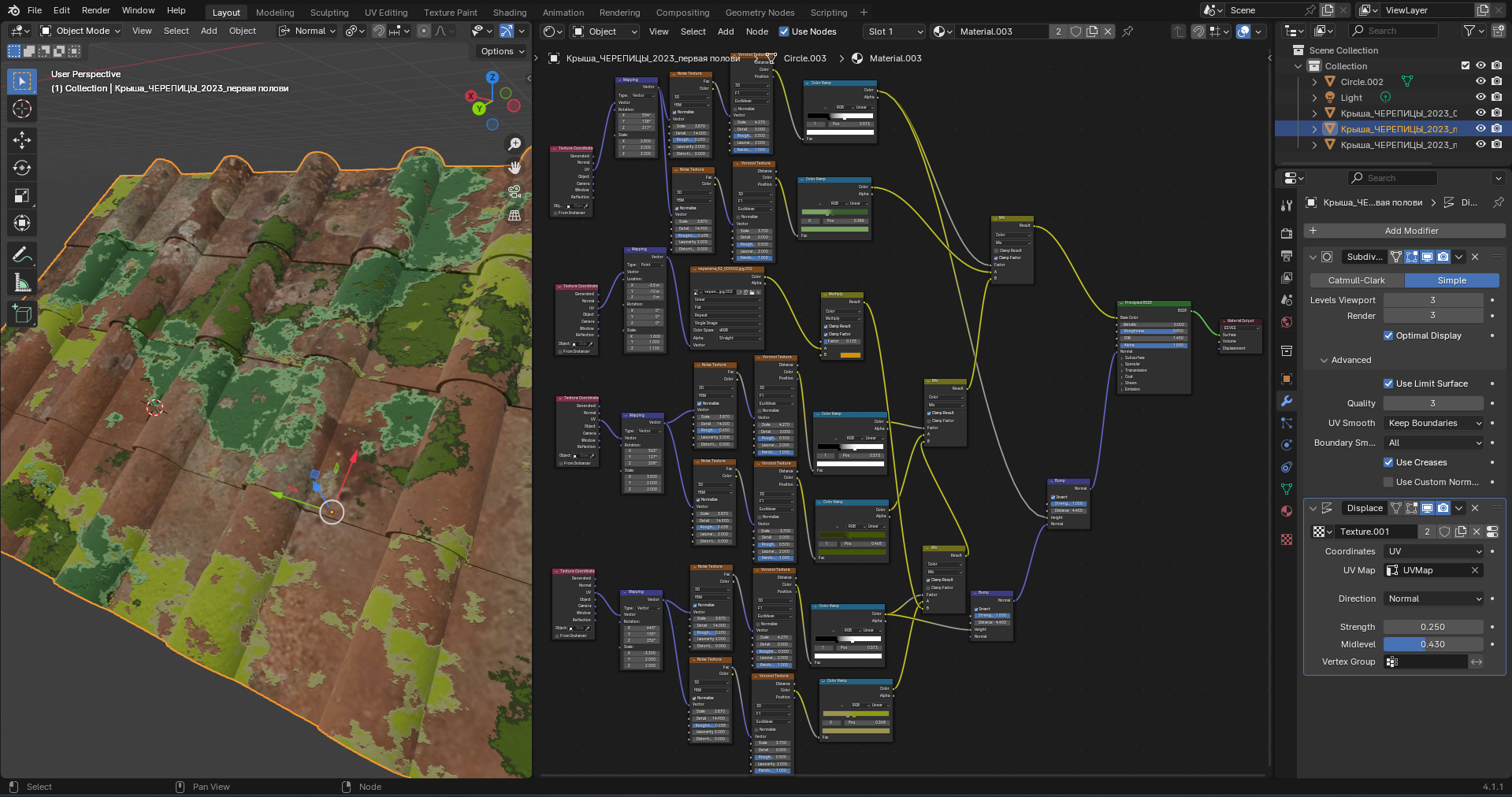Open the displace Direction dropdown
Image resolution: width=1512 pixels, height=797 pixels.
(1433, 599)
